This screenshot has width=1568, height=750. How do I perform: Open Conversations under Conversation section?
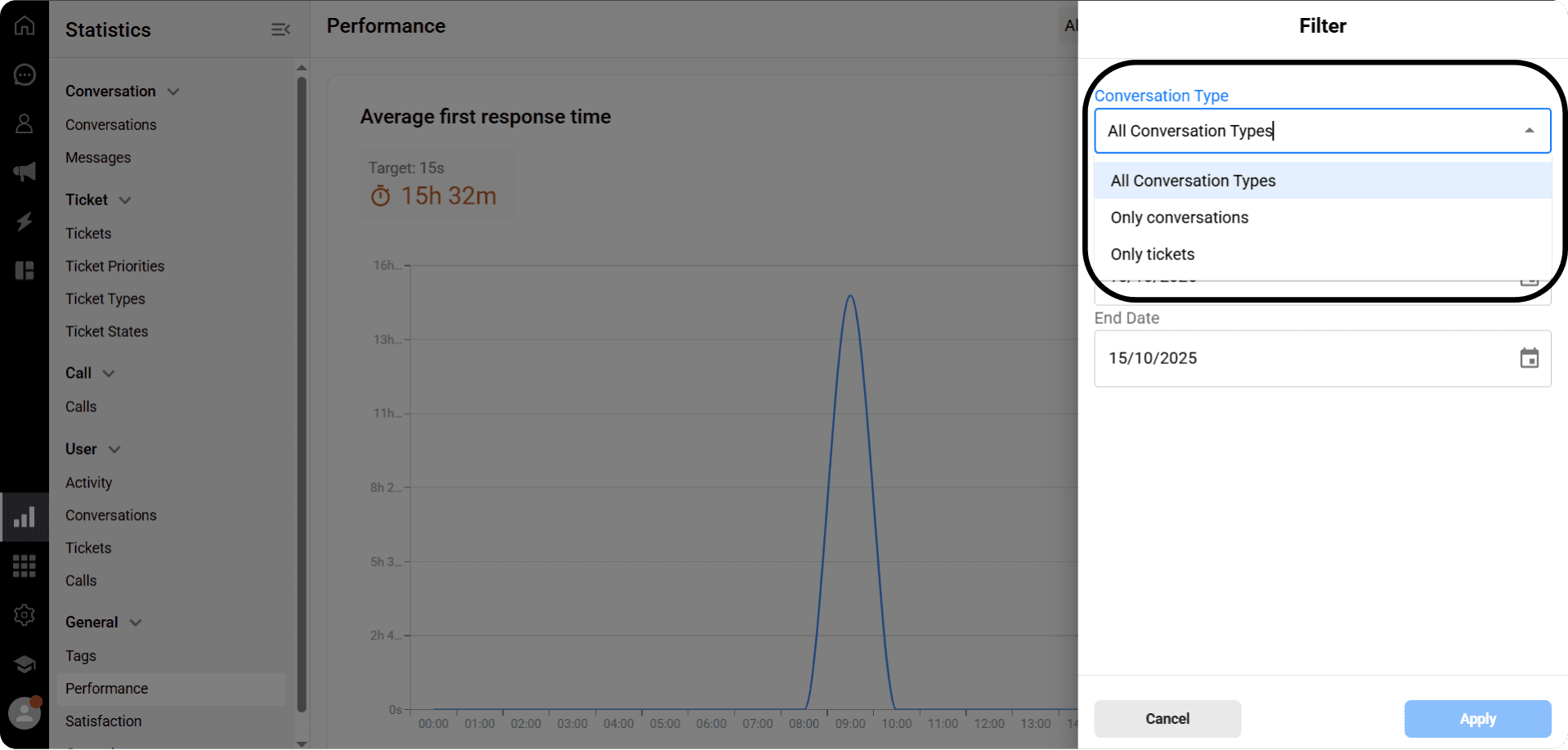(x=111, y=125)
